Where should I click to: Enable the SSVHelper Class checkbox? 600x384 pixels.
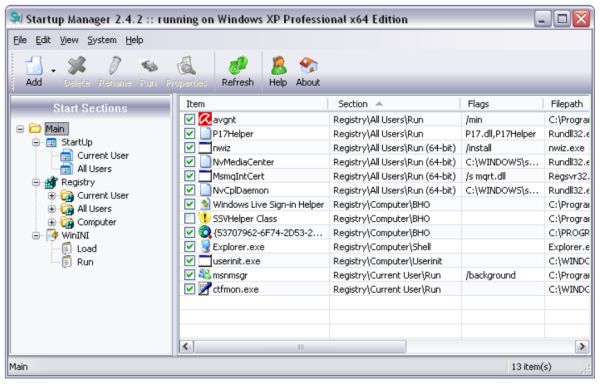189,218
